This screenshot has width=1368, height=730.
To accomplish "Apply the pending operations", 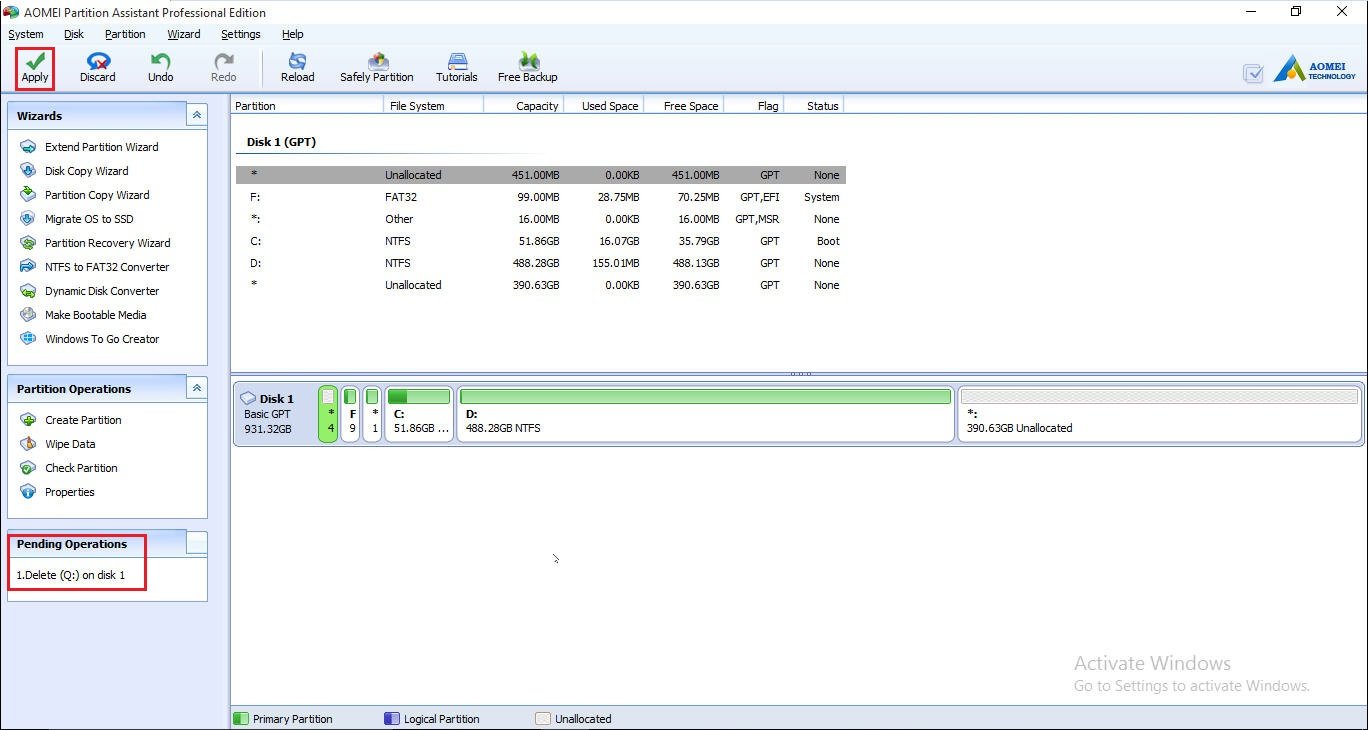I will (x=35, y=68).
